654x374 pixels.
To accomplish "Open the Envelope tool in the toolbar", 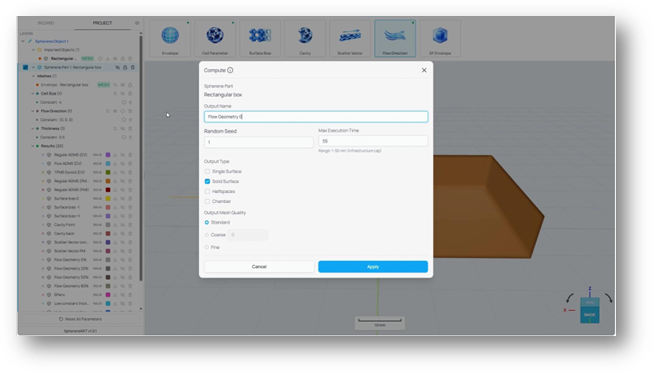I will pos(170,38).
